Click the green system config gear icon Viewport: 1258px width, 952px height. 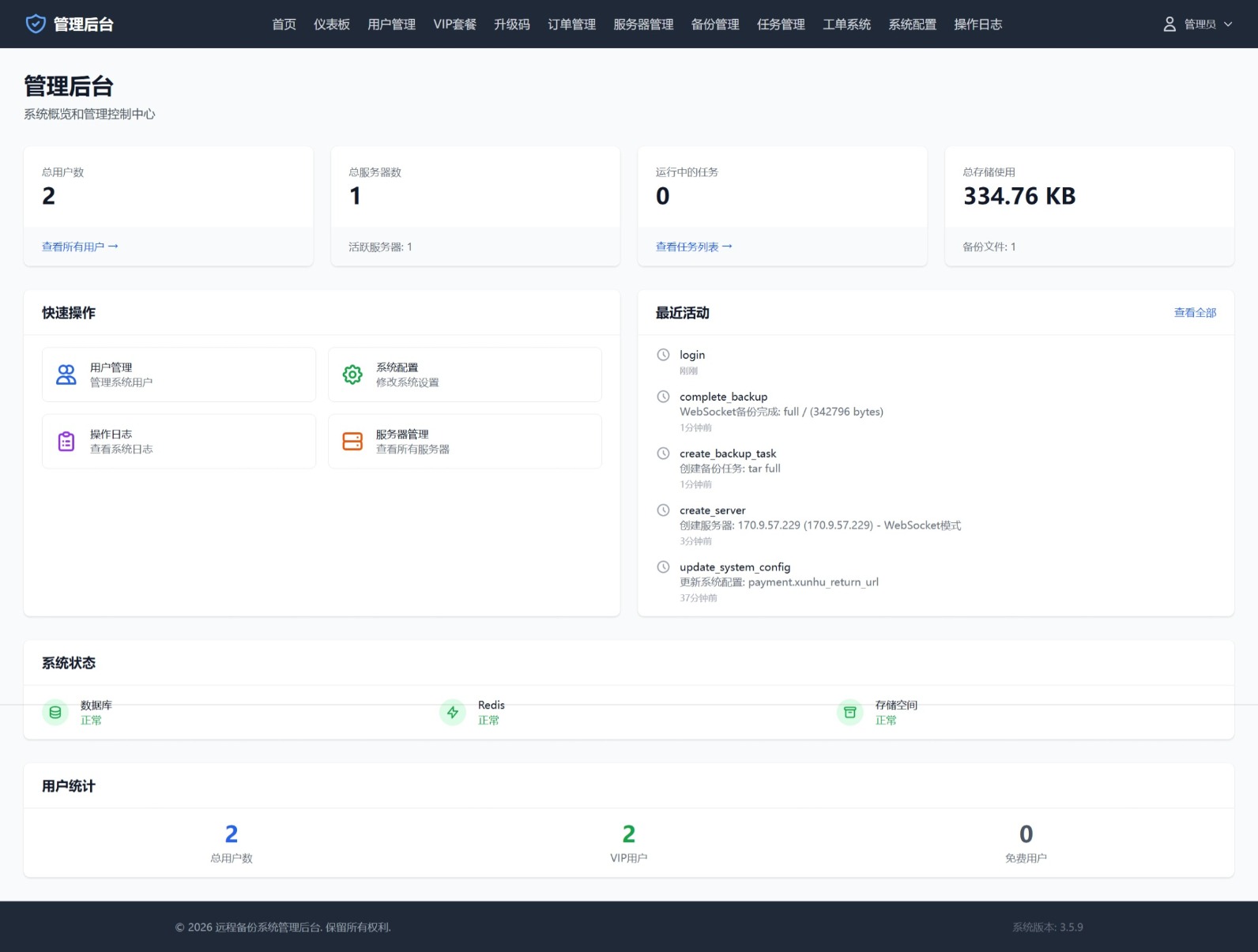352,374
